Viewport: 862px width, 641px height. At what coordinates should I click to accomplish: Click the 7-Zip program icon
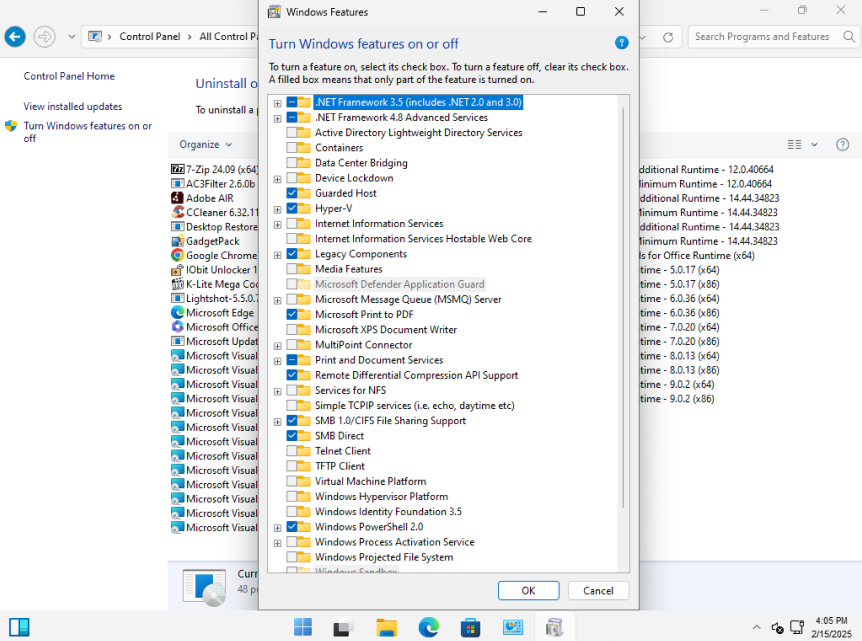point(178,169)
